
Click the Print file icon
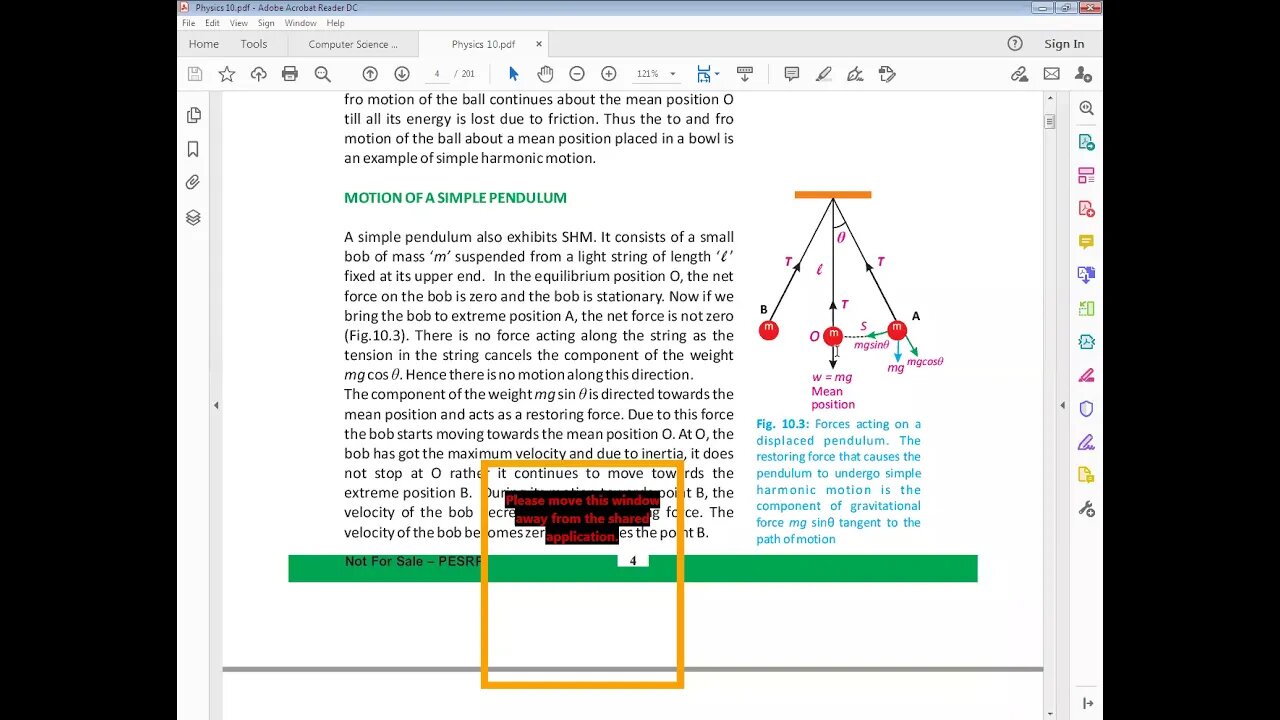(290, 74)
